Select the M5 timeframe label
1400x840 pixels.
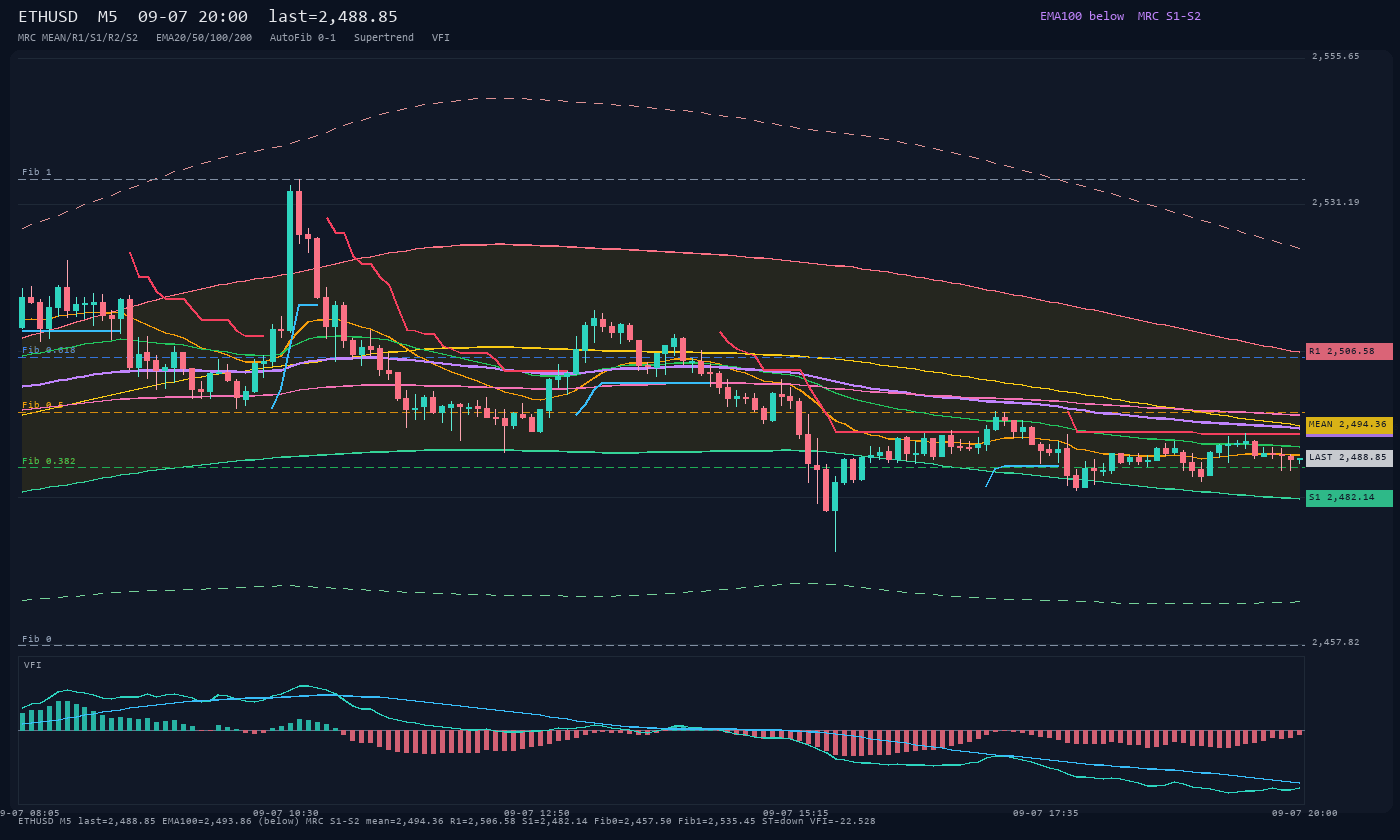click(x=107, y=17)
